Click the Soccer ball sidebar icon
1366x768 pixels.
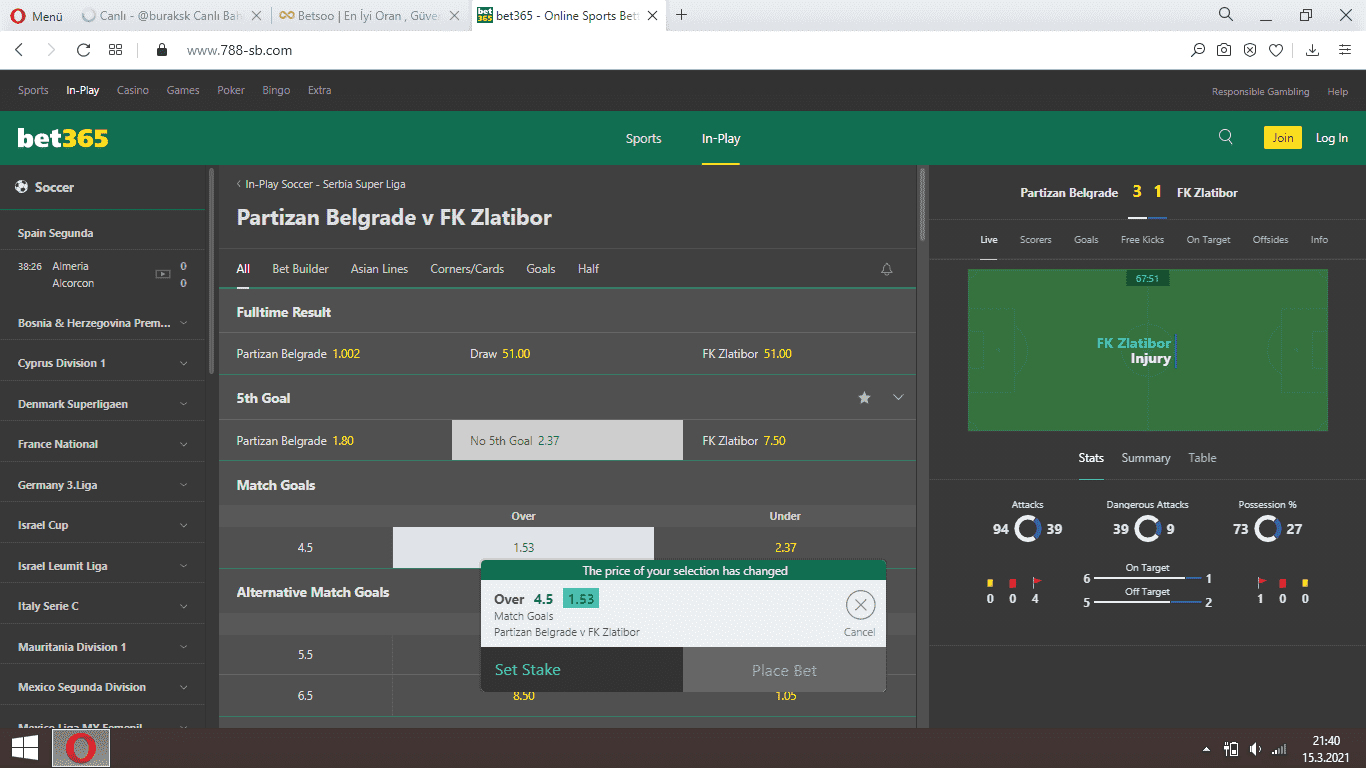pyautogui.click(x=21, y=187)
